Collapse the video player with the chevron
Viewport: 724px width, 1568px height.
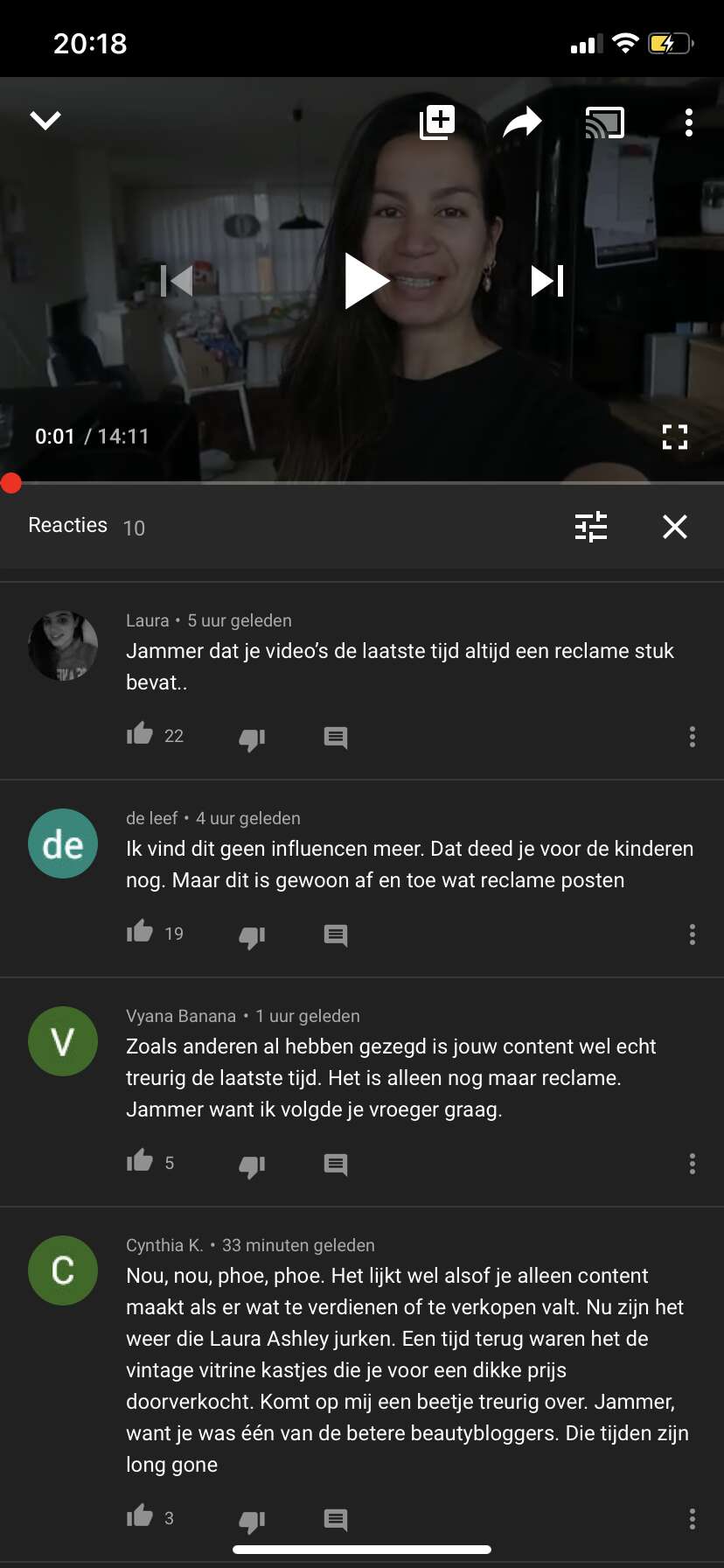click(45, 120)
